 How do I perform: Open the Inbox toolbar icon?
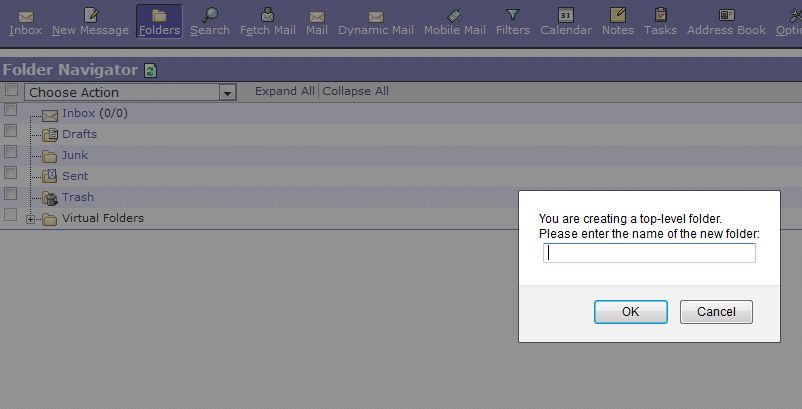tap(26, 16)
